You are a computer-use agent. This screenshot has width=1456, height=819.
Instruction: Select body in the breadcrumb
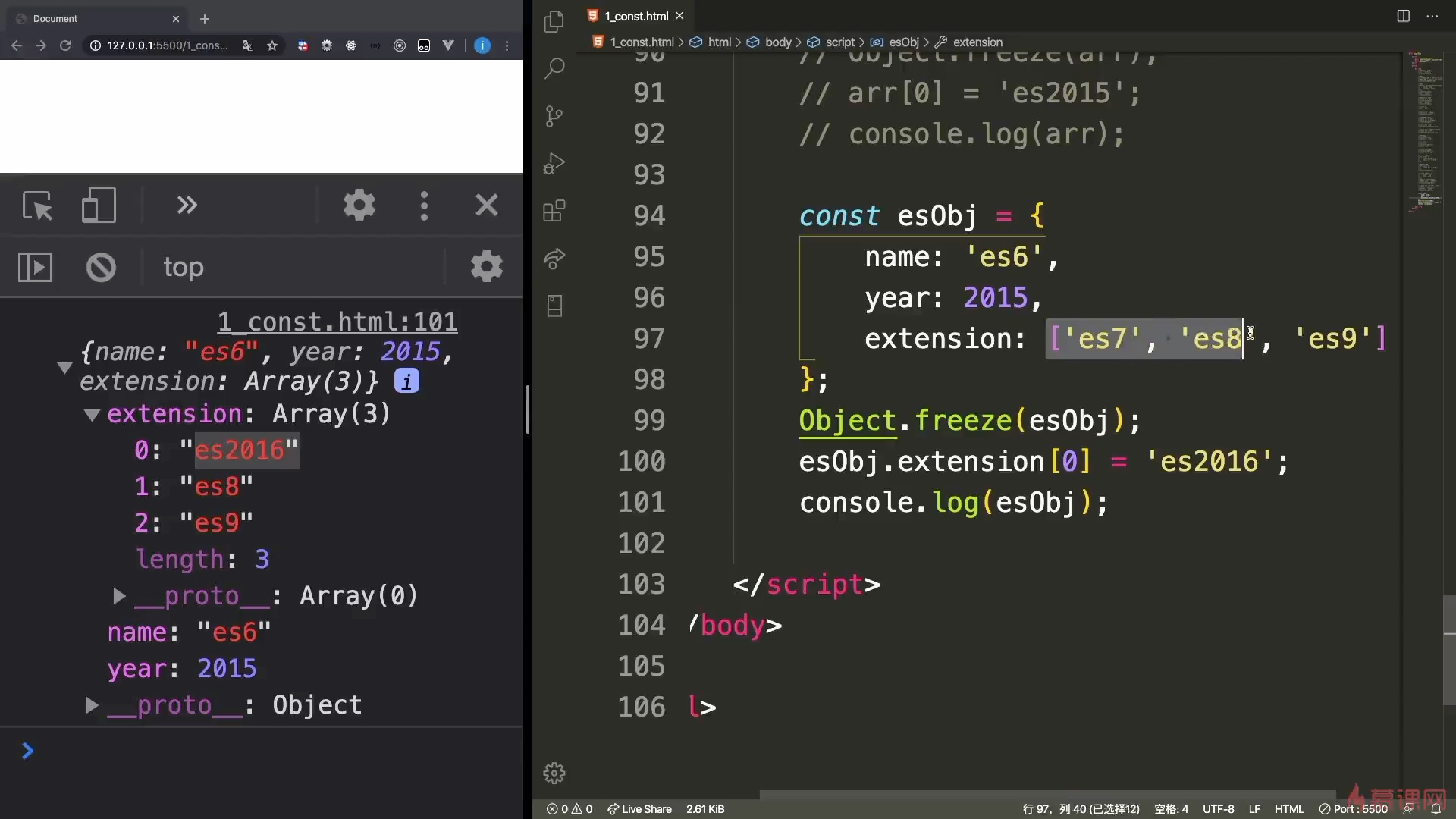click(x=778, y=42)
